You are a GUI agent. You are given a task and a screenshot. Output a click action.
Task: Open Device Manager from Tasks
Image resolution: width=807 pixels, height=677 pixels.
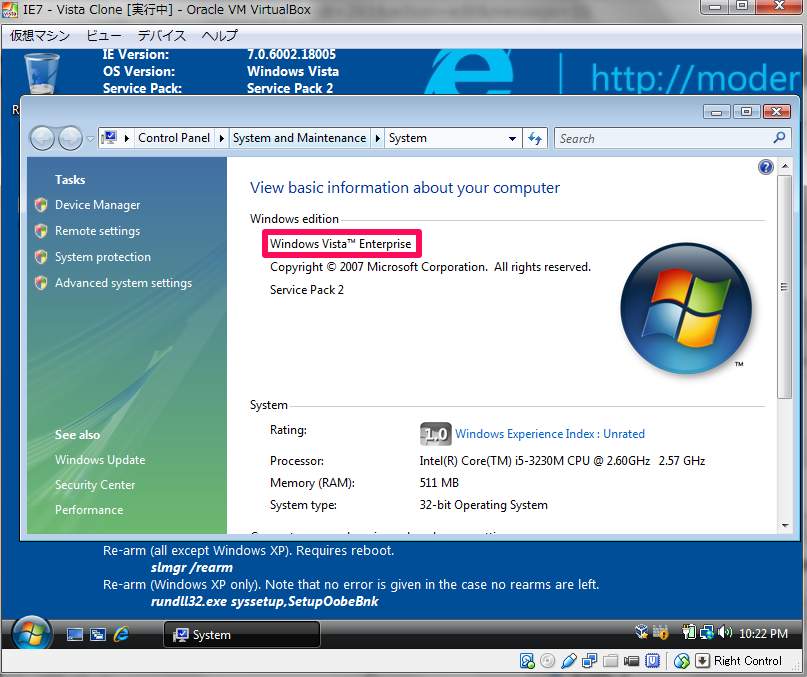click(97, 205)
